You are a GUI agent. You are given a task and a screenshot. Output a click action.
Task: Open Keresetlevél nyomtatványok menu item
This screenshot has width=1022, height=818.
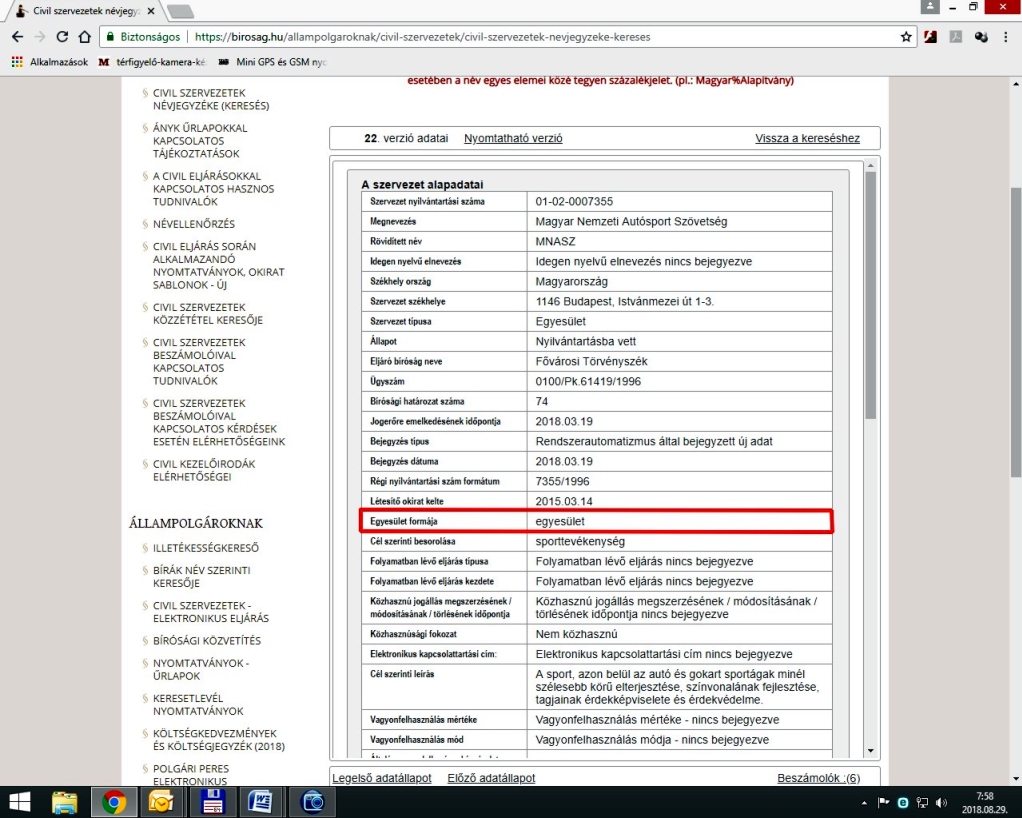coord(198,705)
